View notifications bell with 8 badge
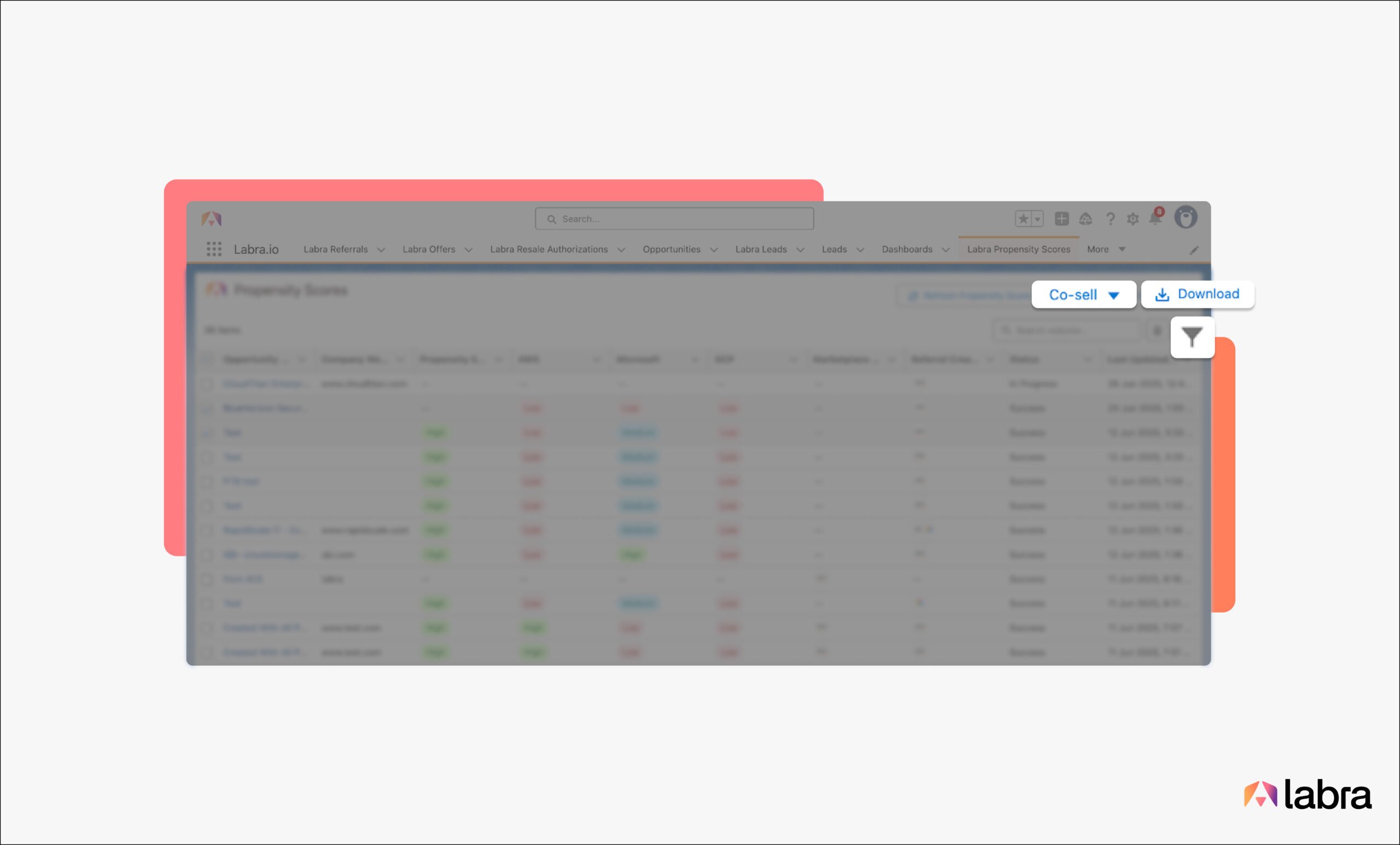1400x845 pixels. click(1156, 217)
